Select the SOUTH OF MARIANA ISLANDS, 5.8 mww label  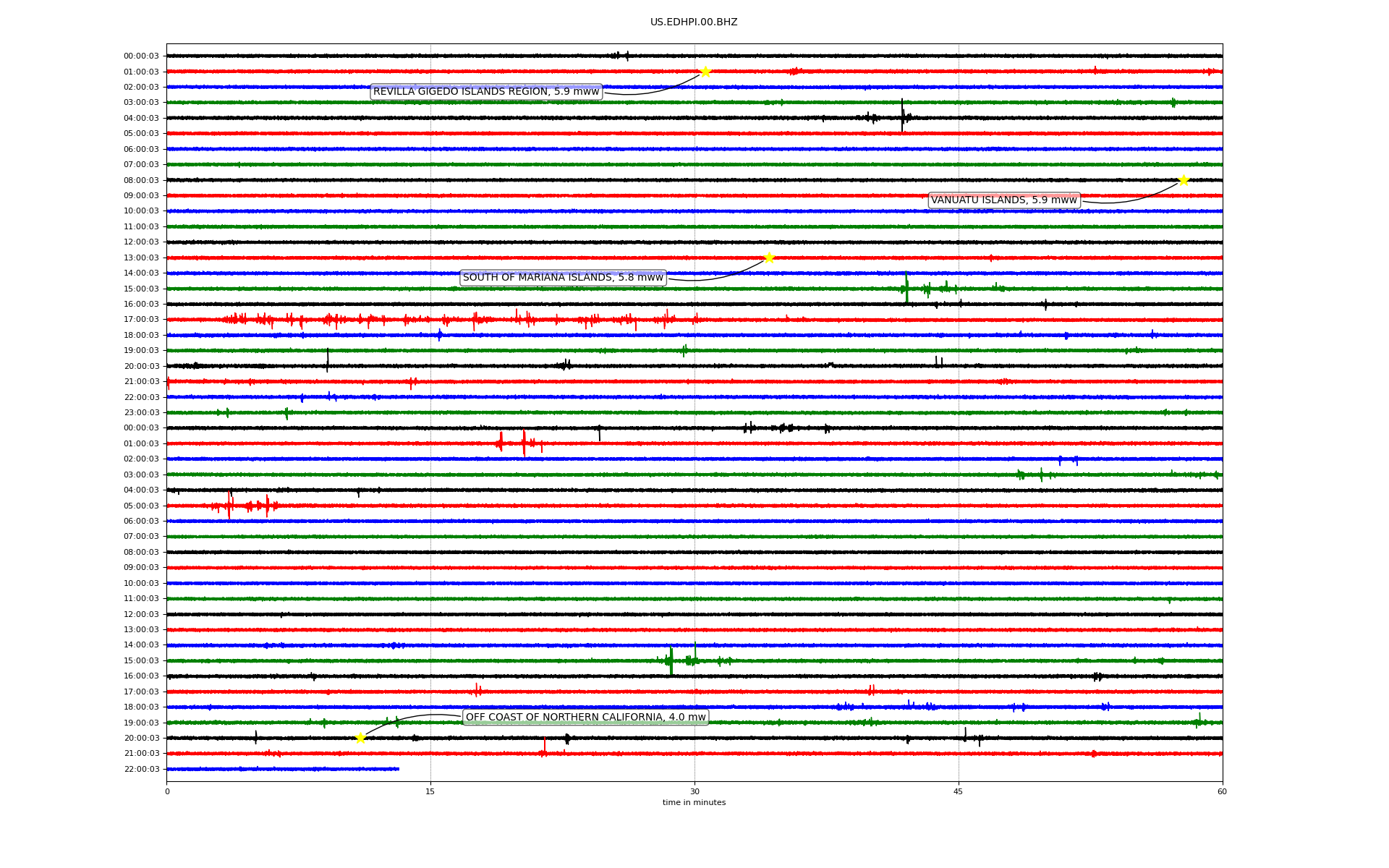click(563, 278)
